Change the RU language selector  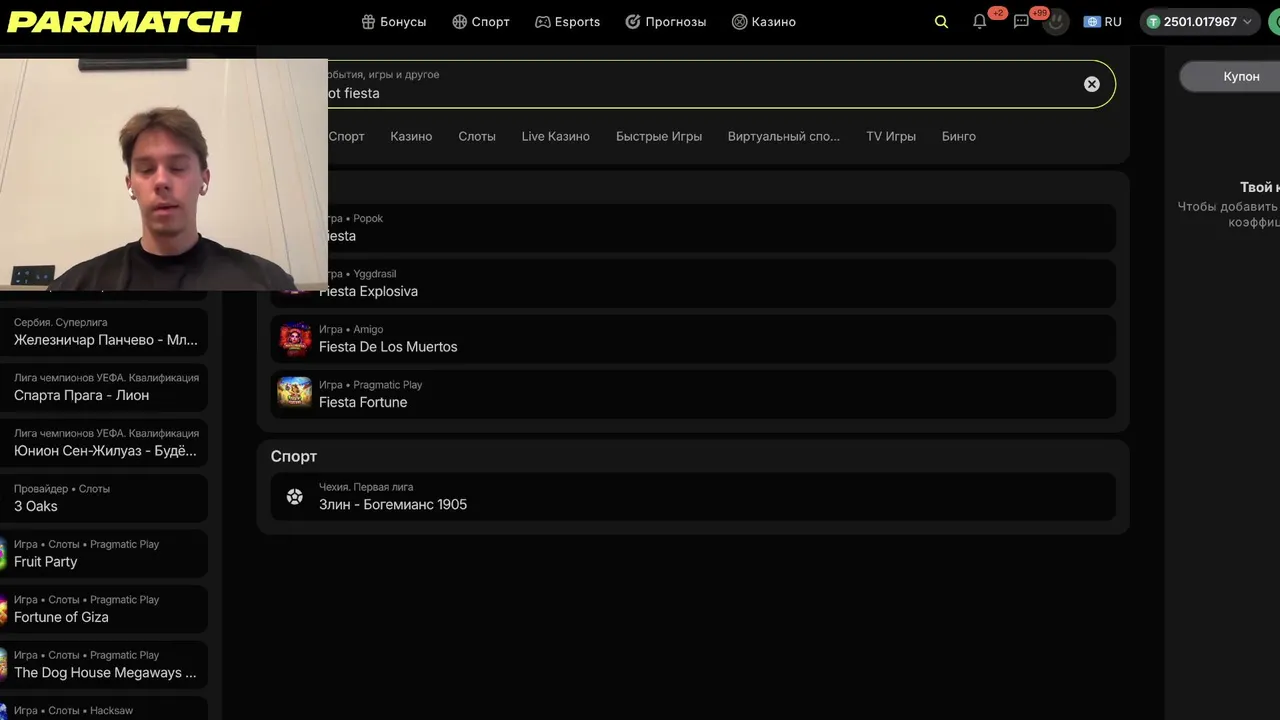[x=1103, y=22]
